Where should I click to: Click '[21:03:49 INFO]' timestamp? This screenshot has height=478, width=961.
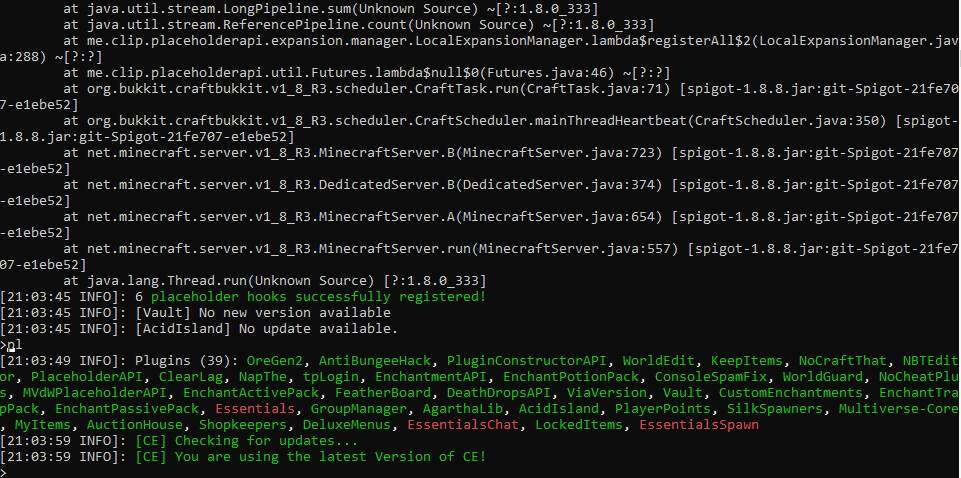(63, 360)
